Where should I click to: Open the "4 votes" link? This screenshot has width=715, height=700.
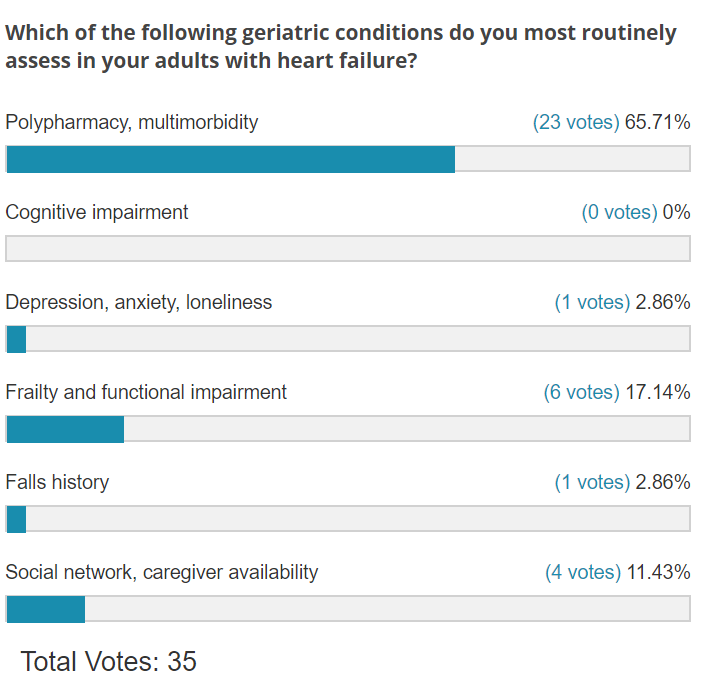click(582, 572)
